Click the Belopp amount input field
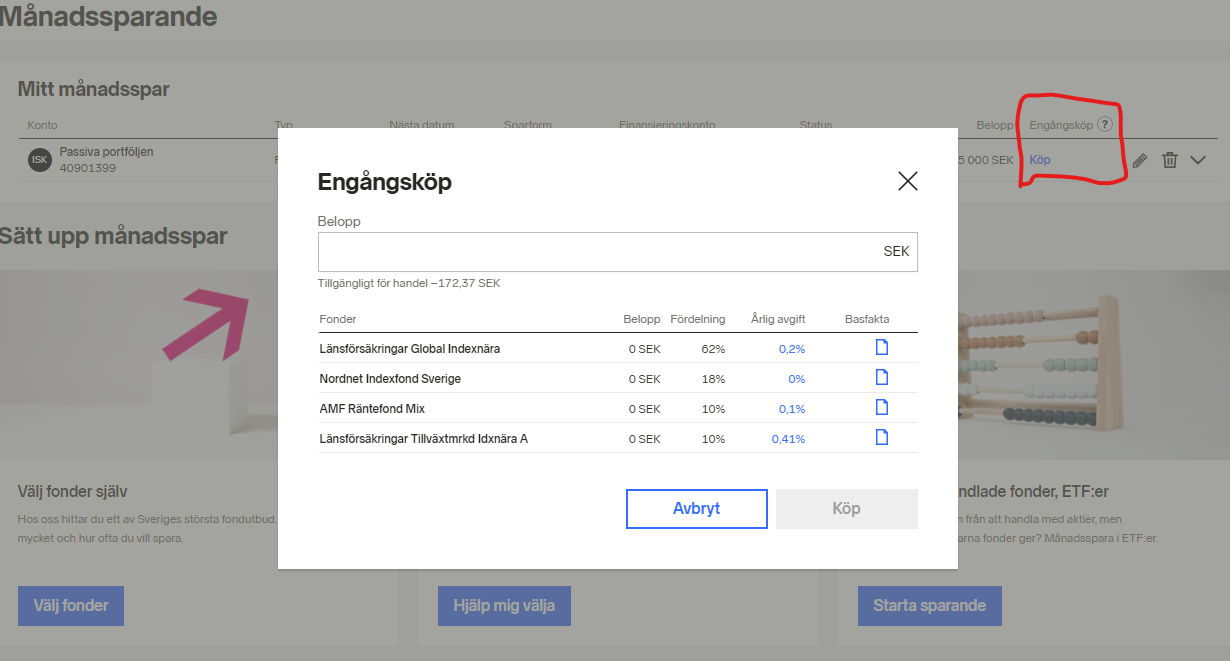Image resolution: width=1230 pixels, height=661 pixels. (x=600, y=252)
